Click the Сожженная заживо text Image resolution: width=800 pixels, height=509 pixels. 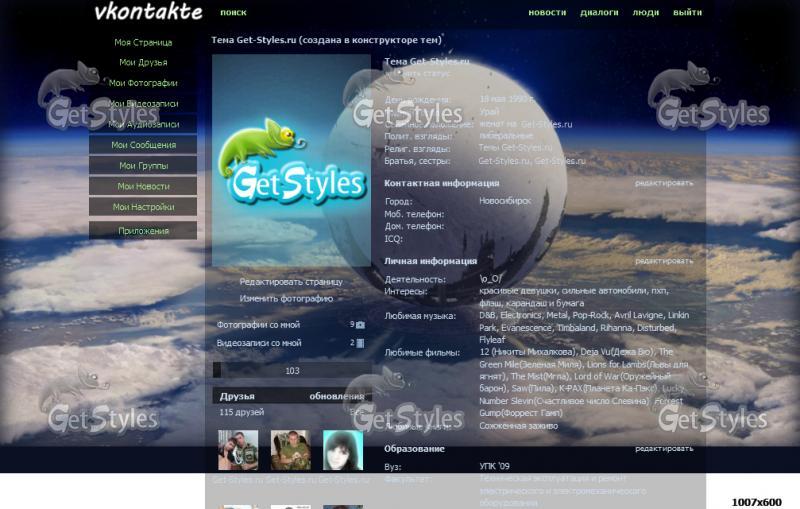point(518,425)
